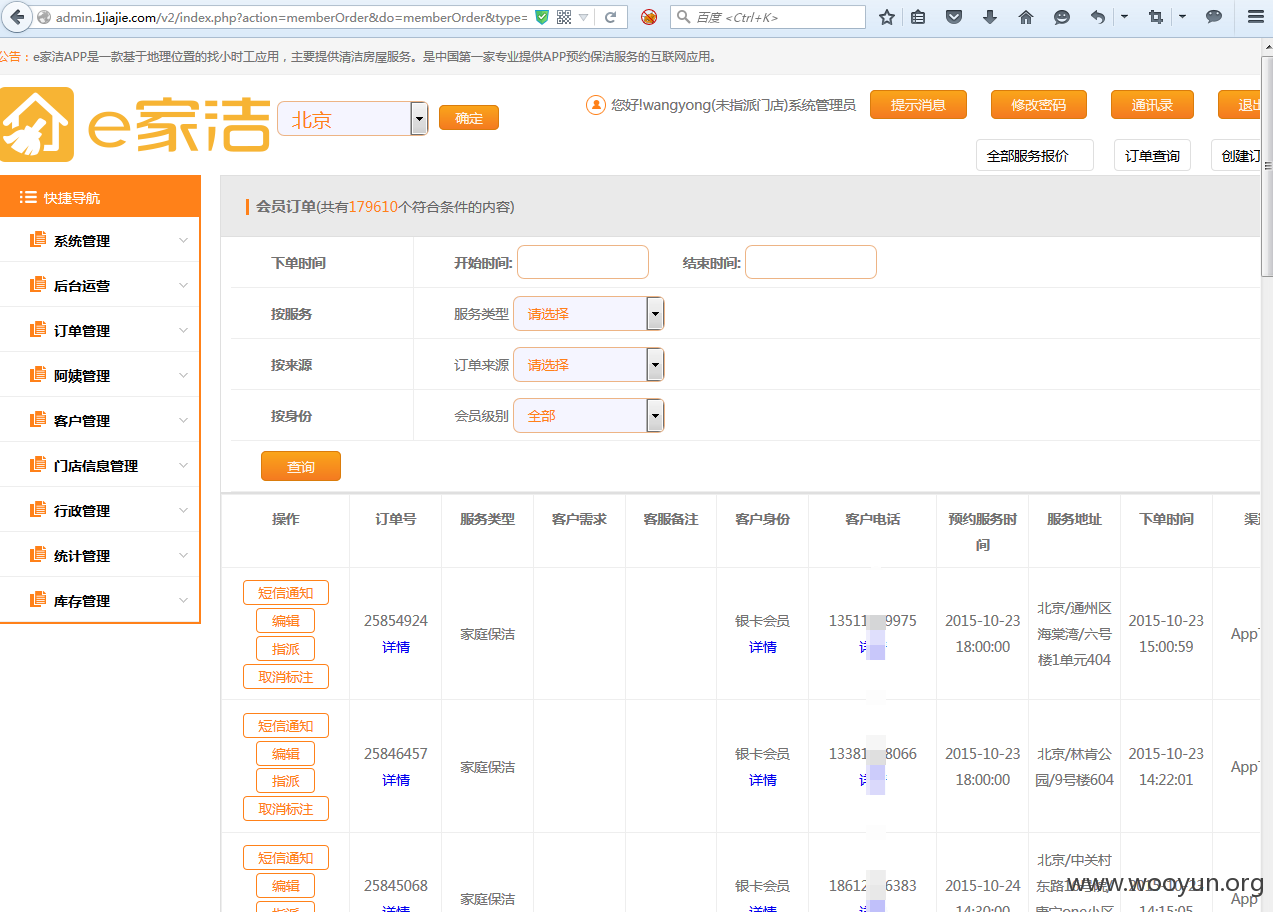This screenshot has height=912, width=1273.
Task: Click the undo curved arrow toolbar icon
Action: click(1098, 17)
